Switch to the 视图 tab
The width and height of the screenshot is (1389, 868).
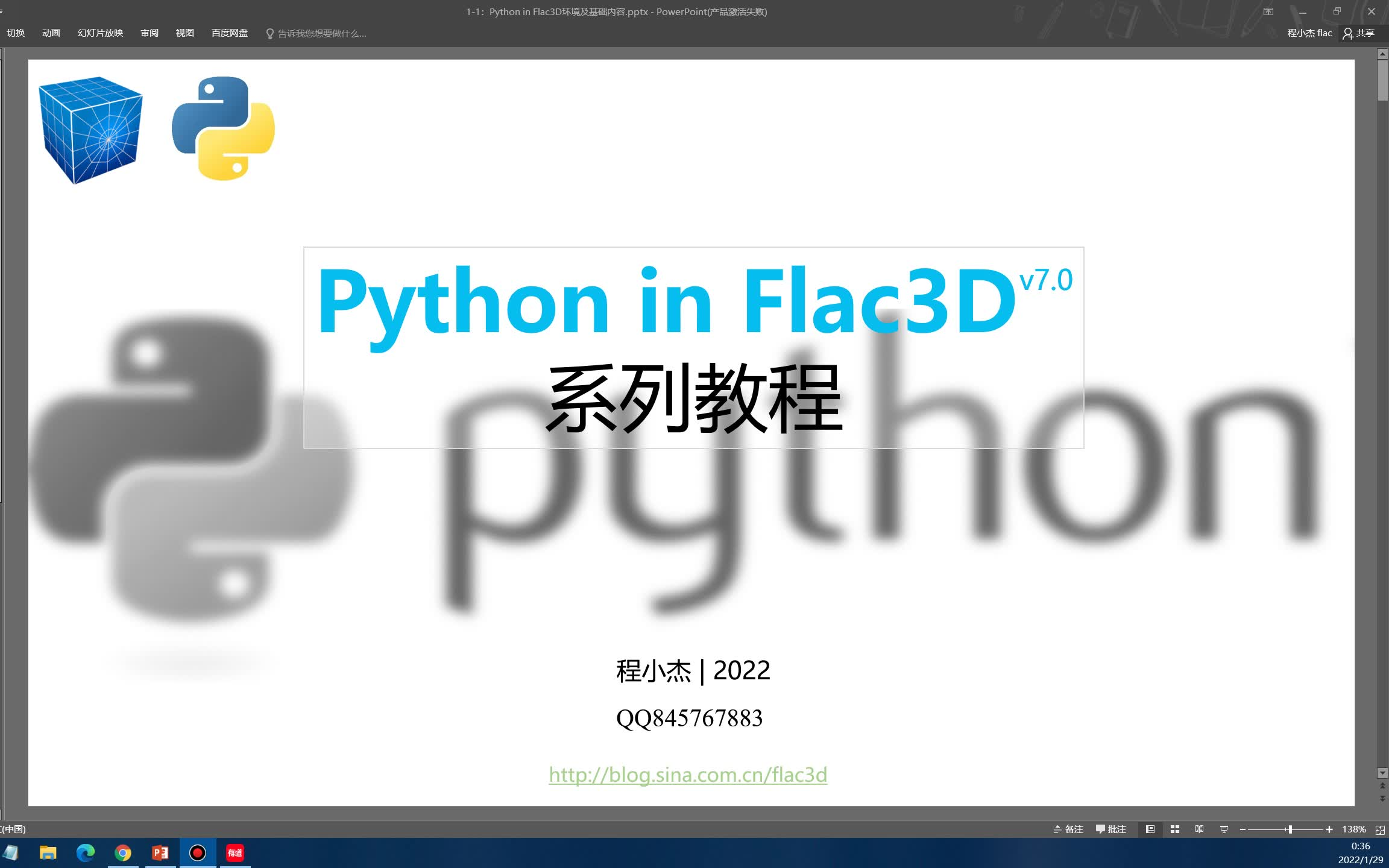(184, 33)
